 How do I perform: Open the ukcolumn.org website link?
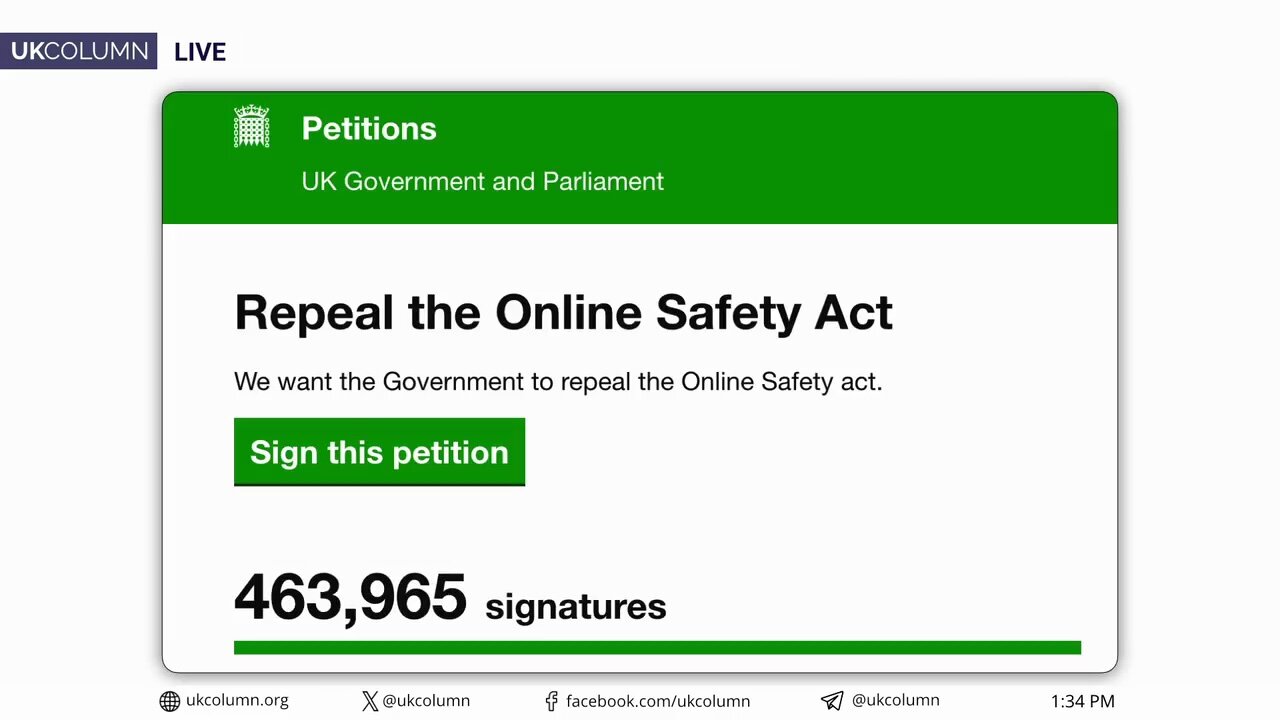click(x=237, y=700)
